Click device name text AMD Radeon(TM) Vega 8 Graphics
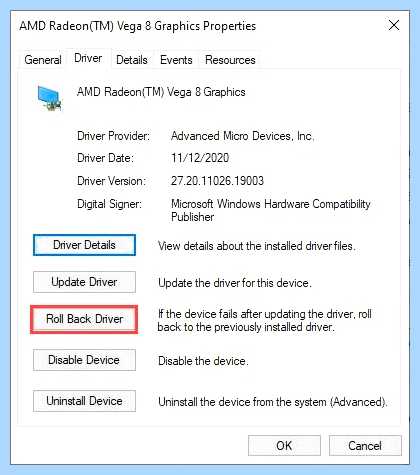This screenshot has width=420, height=475. point(161,92)
